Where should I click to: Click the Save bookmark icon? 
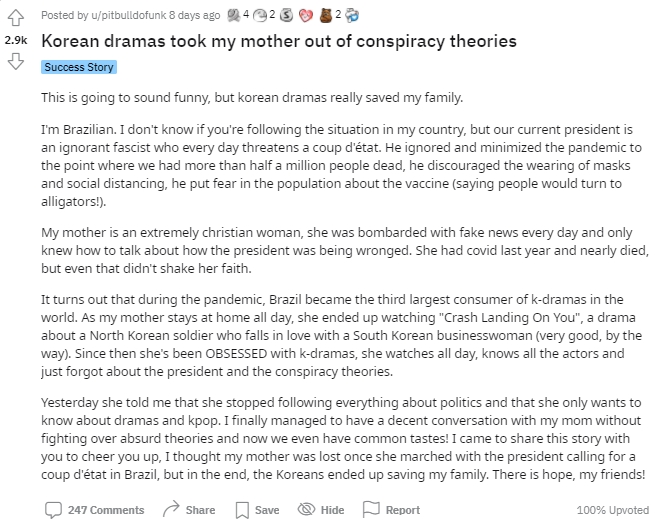[x=242, y=510]
